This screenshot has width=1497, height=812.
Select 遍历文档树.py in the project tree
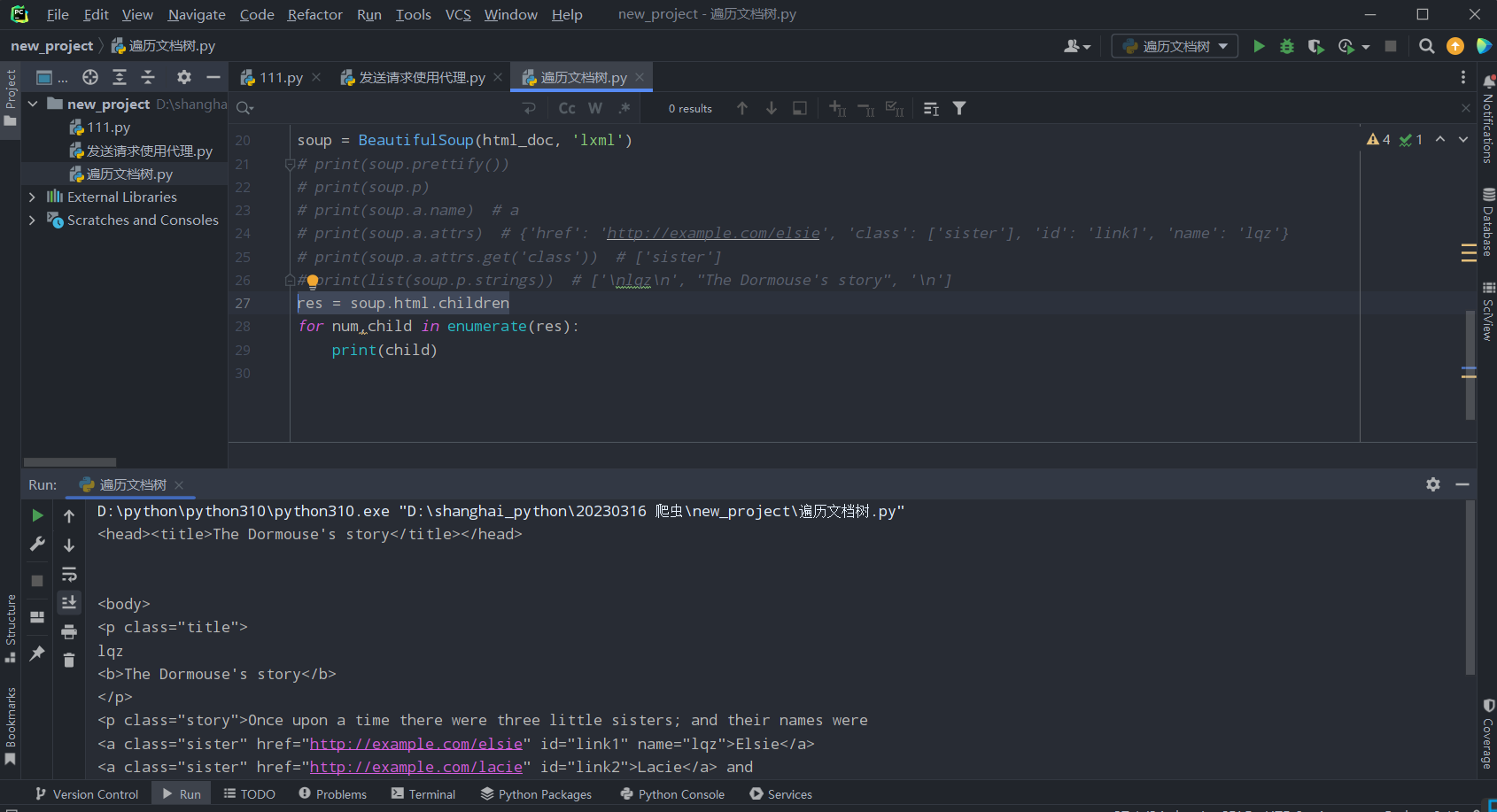coord(129,174)
